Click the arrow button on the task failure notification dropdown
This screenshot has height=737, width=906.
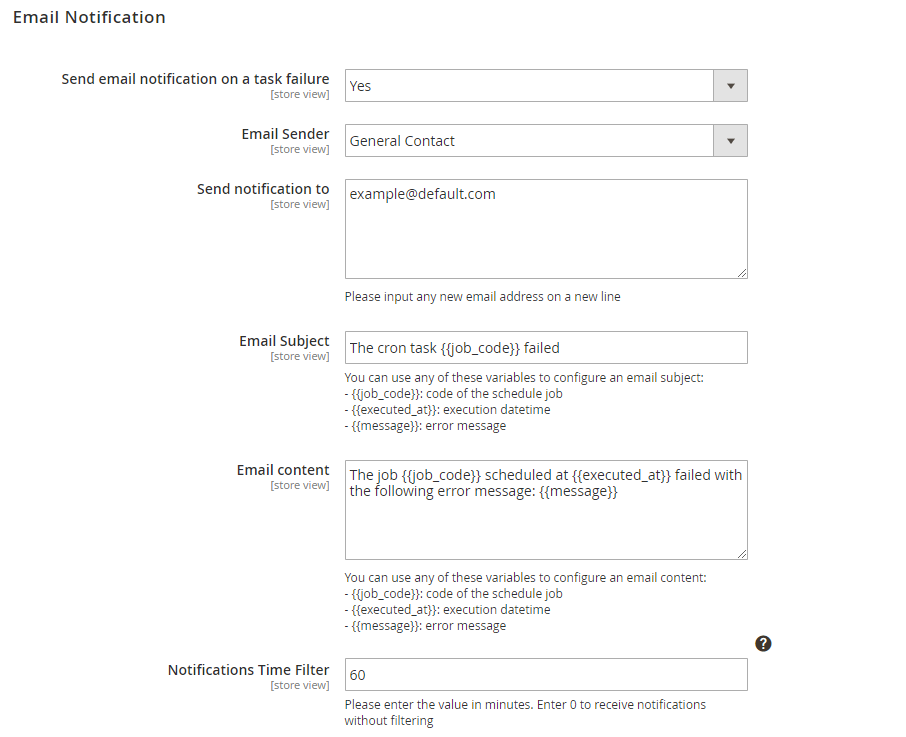point(730,86)
